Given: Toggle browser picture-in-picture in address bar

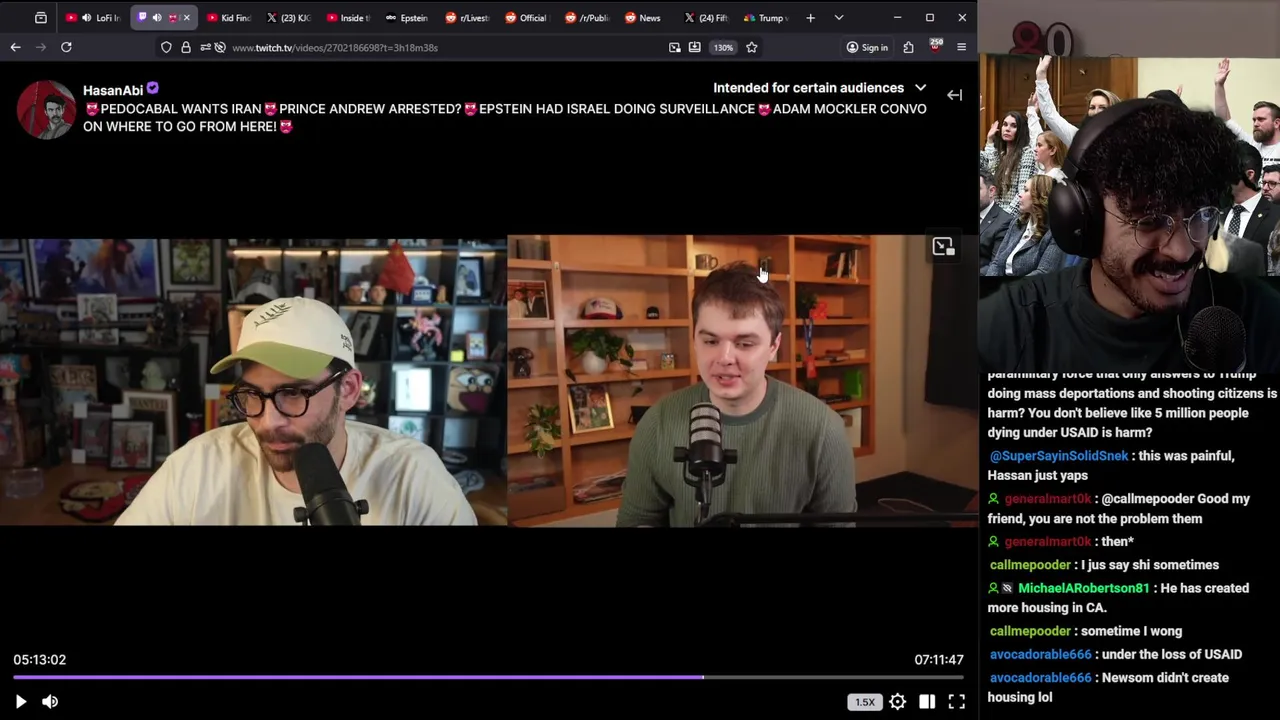Looking at the screenshot, I should [x=675, y=47].
